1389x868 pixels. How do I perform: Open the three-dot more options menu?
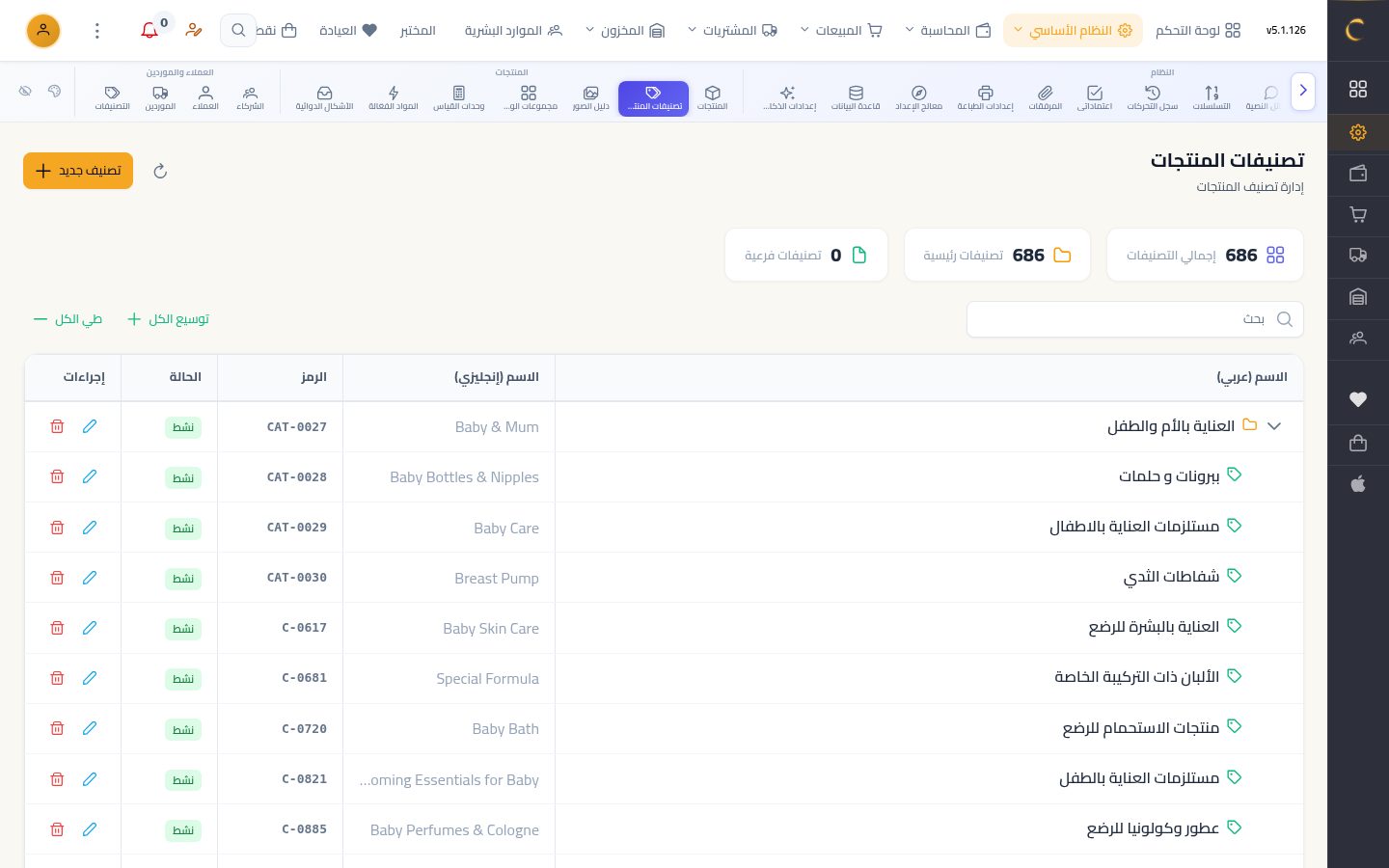(x=97, y=31)
